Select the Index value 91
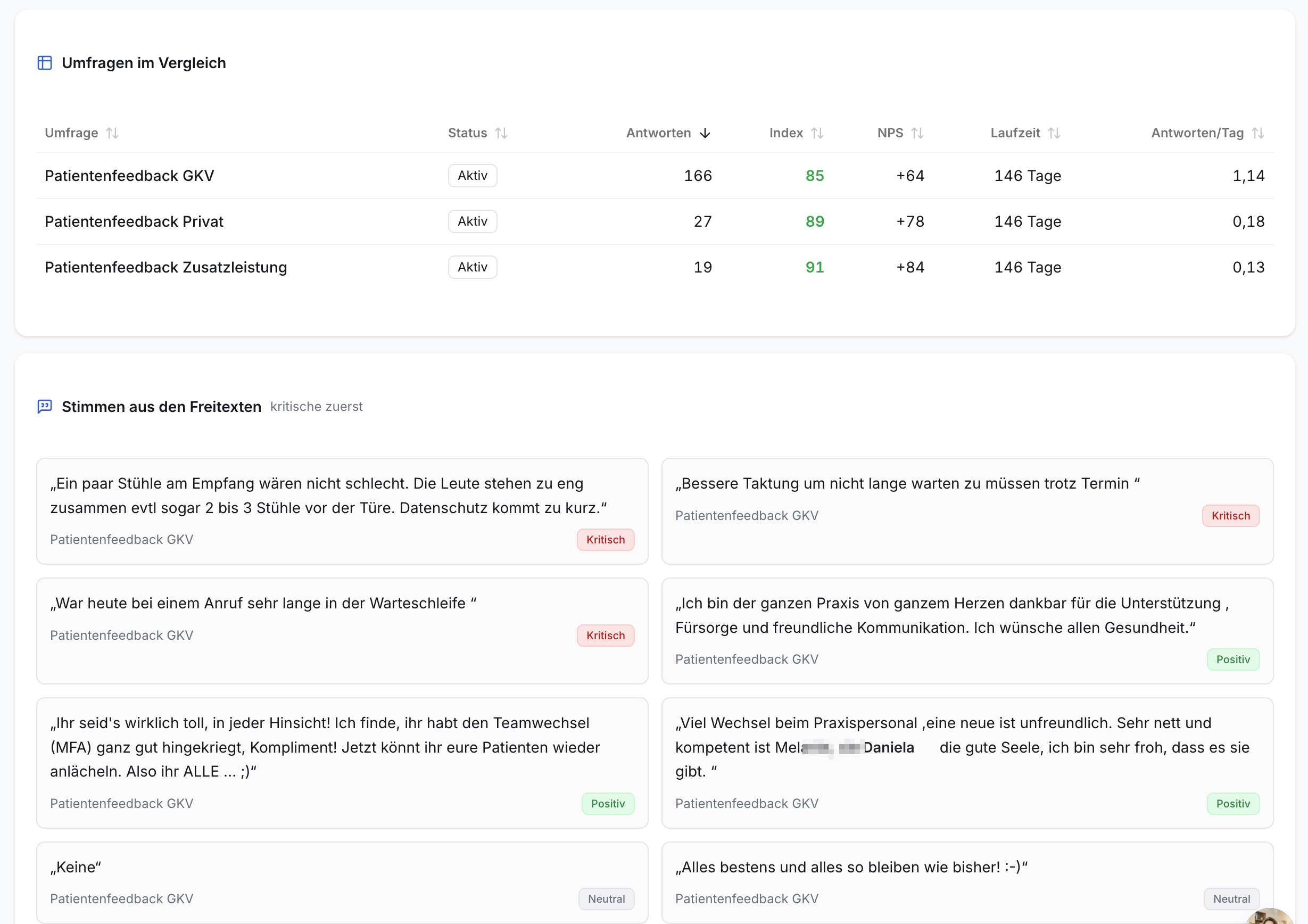The image size is (1308, 924). (815, 267)
